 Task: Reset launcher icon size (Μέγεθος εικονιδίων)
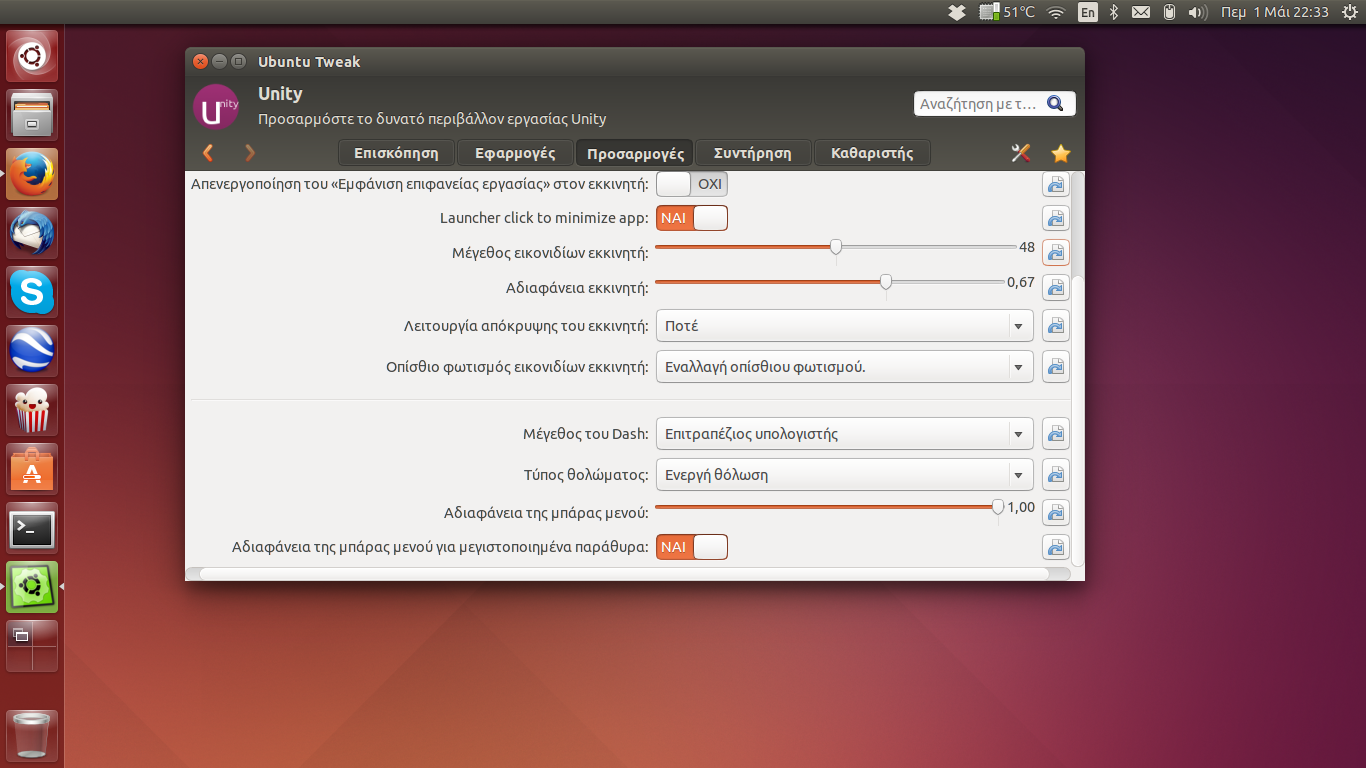(1056, 253)
